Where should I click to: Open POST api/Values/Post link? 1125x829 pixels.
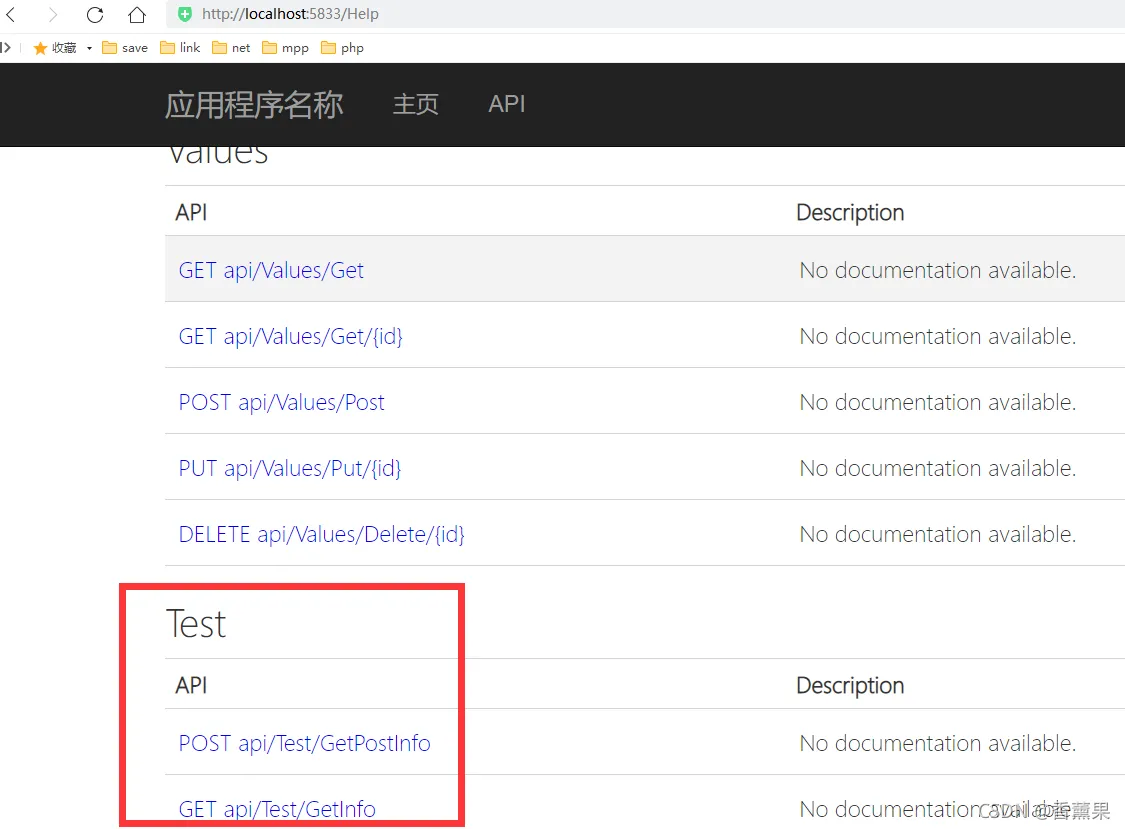tap(281, 403)
